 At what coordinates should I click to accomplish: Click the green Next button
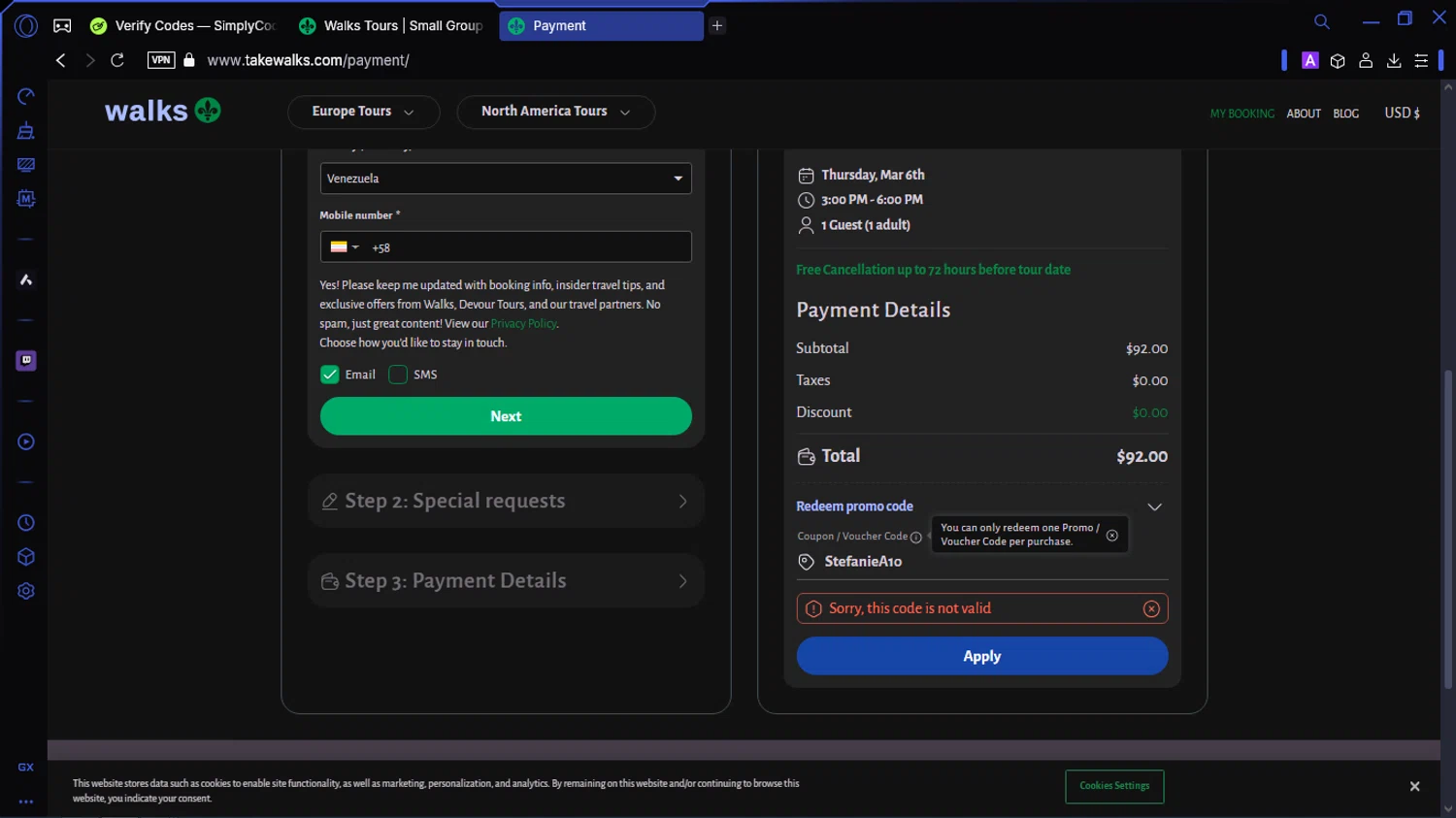506,416
